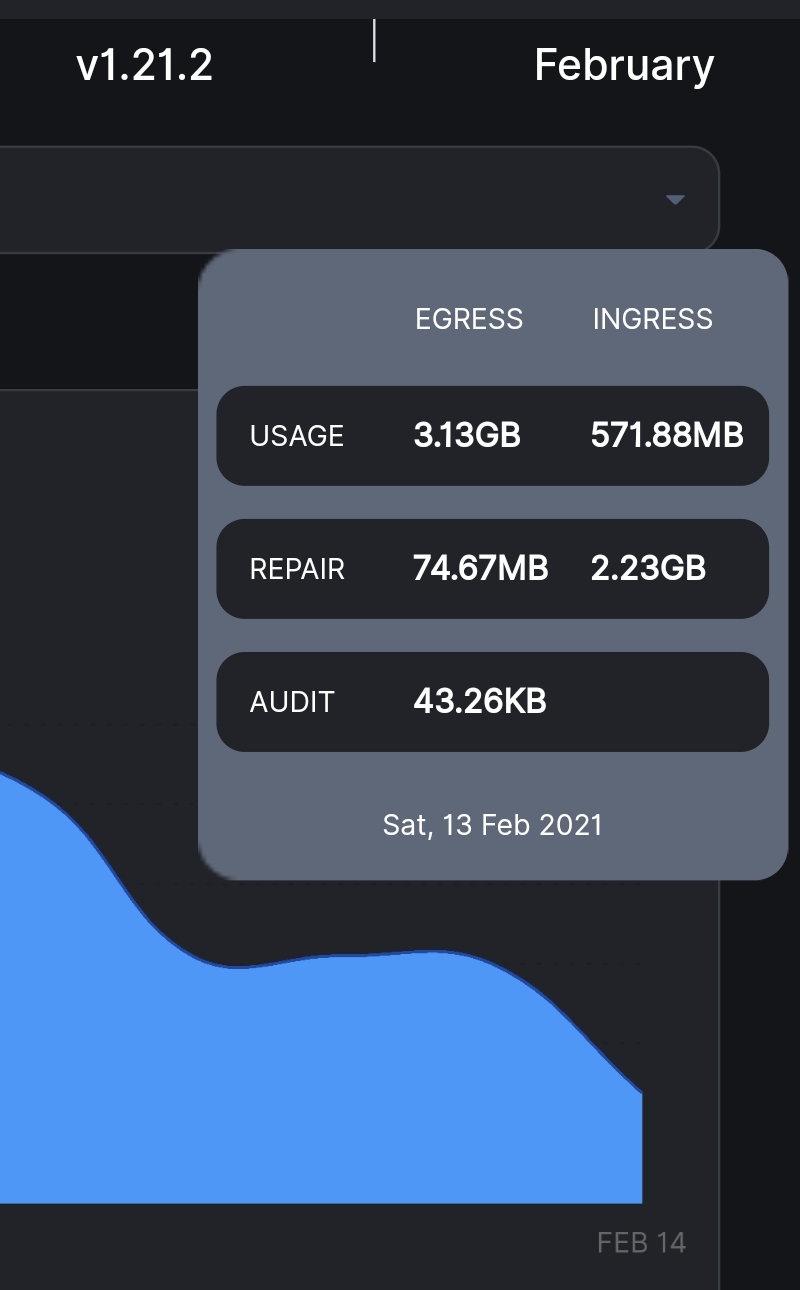Click the 571.88MB usage ingress value
This screenshot has width=800, height=1290.
pos(667,436)
